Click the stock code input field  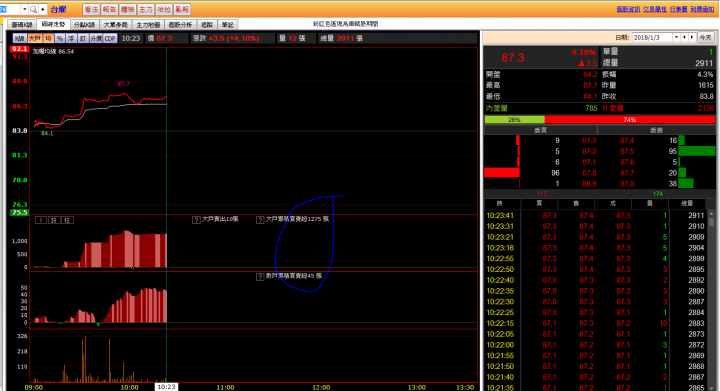(10, 9)
